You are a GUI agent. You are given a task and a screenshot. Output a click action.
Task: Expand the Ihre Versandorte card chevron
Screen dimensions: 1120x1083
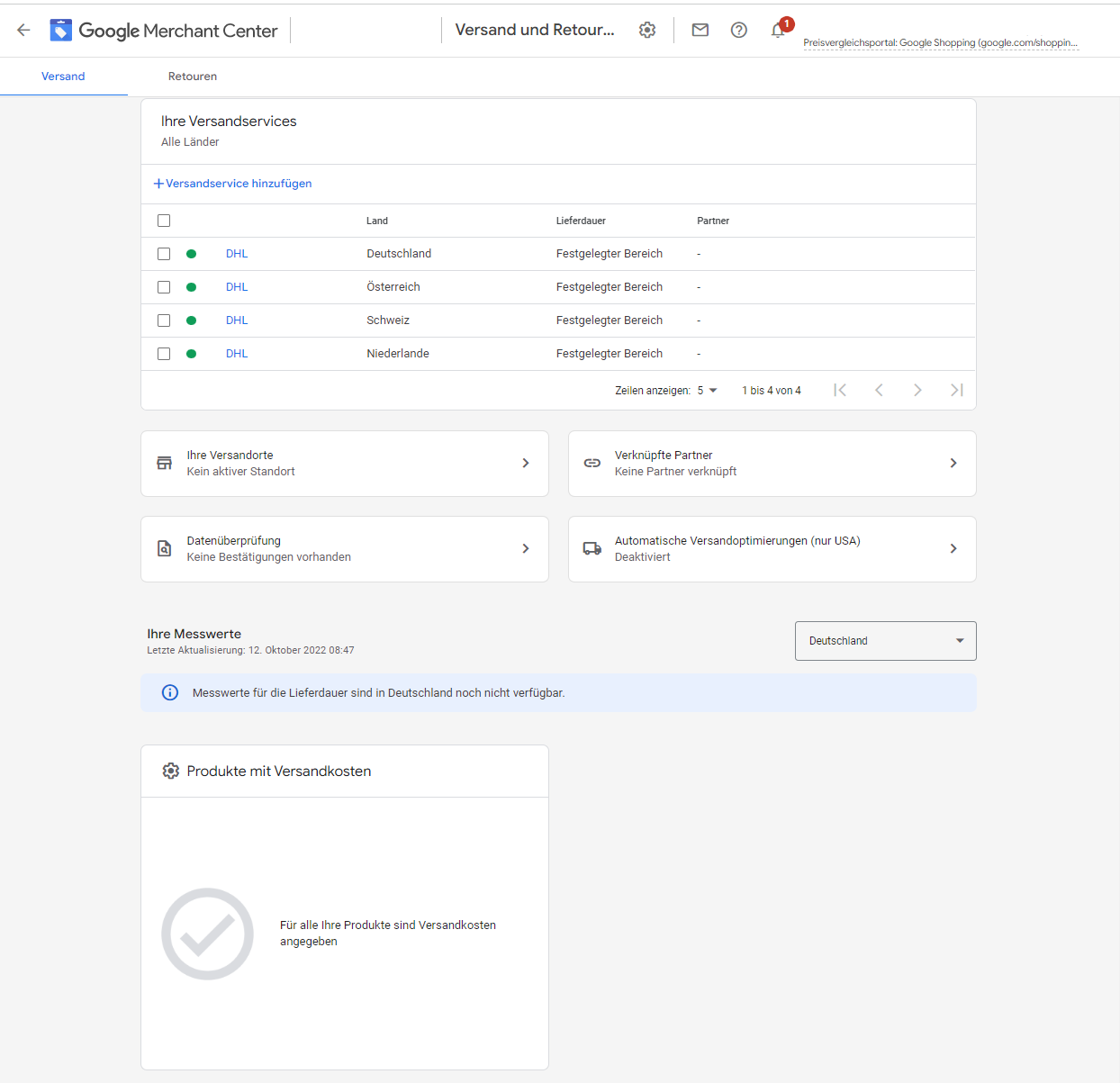click(526, 463)
